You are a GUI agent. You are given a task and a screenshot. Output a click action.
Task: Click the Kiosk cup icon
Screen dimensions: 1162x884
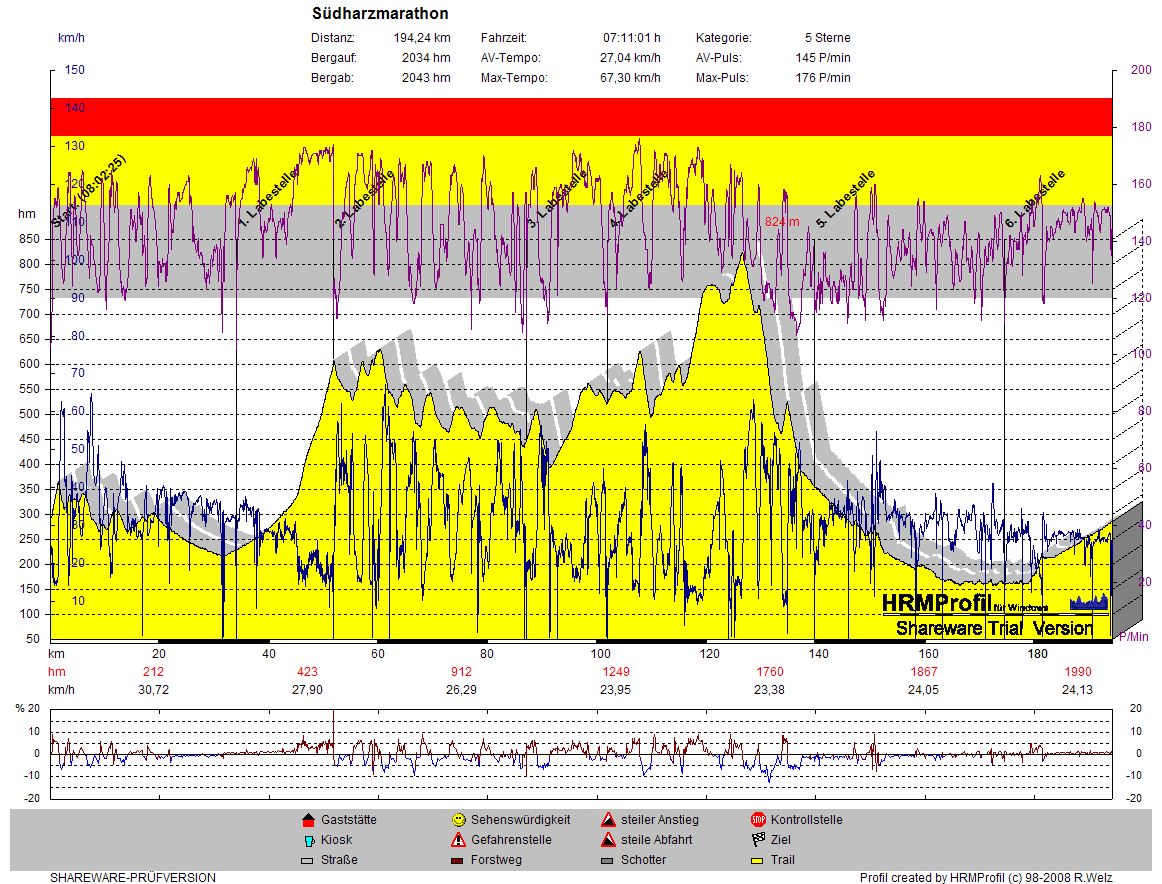pyautogui.click(x=308, y=840)
